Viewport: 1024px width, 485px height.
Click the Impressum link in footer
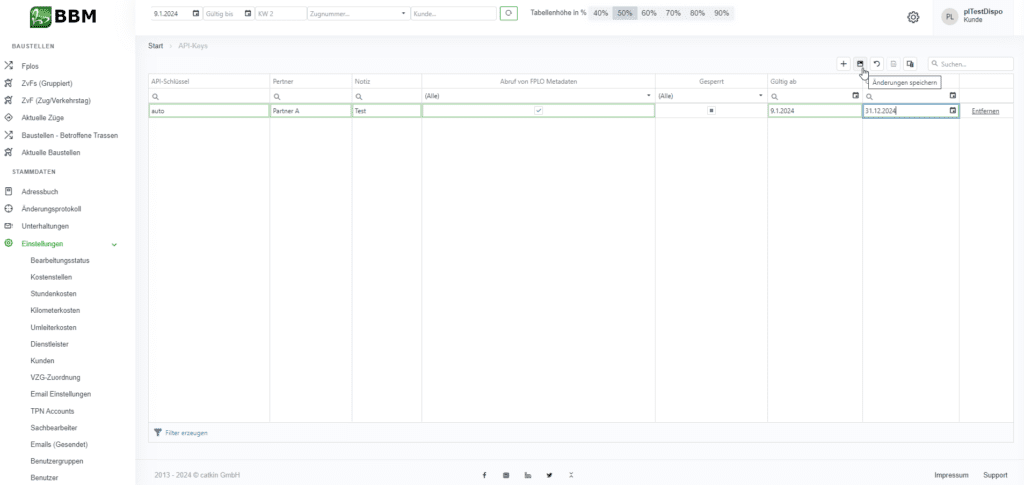click(951, 474)
